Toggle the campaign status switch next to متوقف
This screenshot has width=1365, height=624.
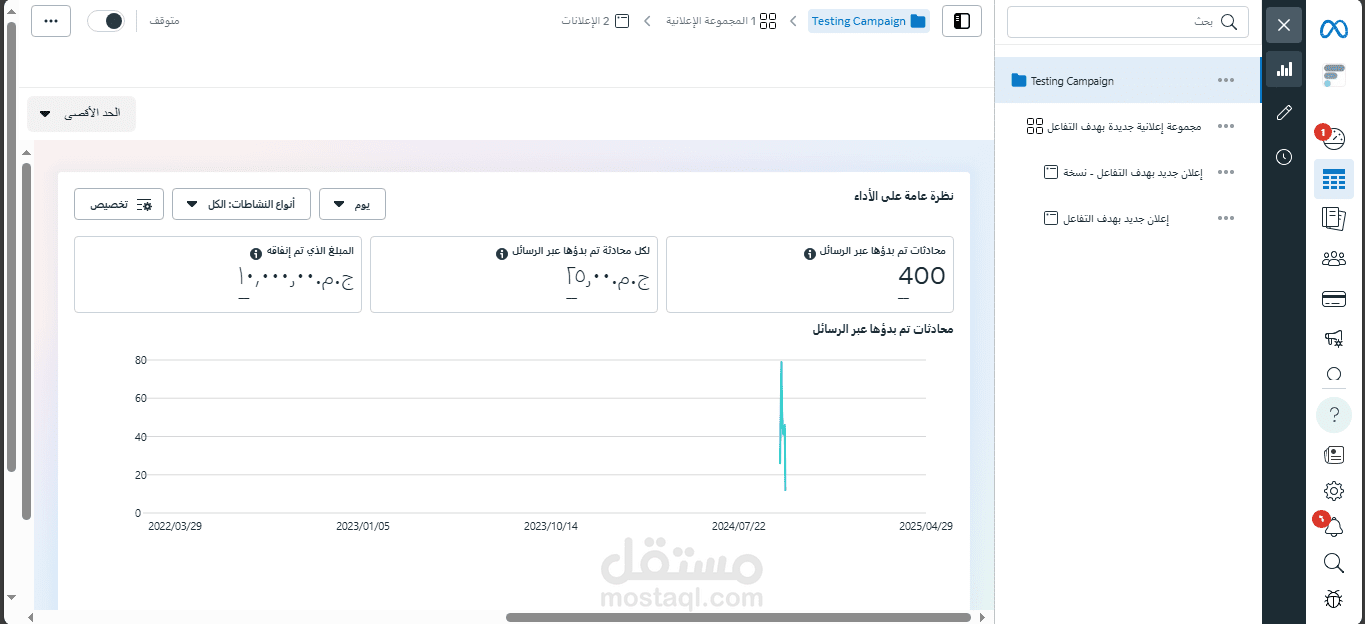click(105, 21)
